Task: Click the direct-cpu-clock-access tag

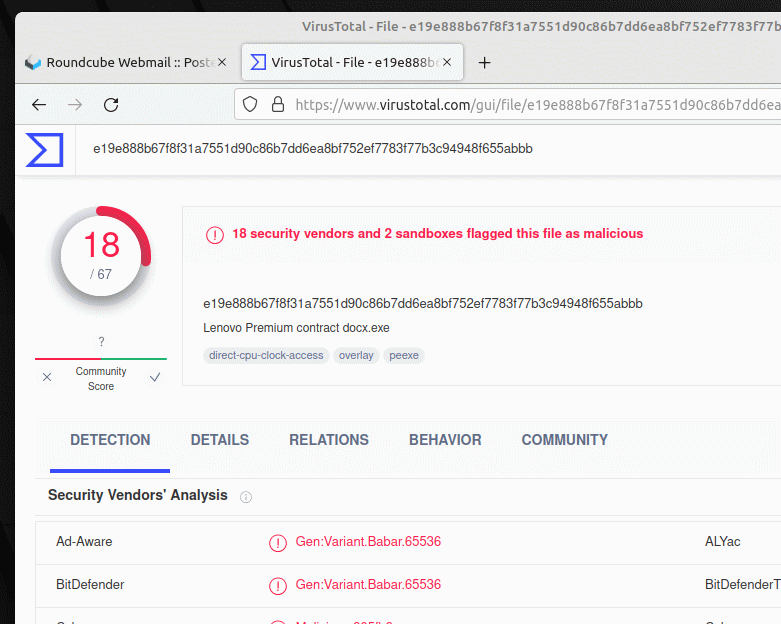Action: (266, 356)
